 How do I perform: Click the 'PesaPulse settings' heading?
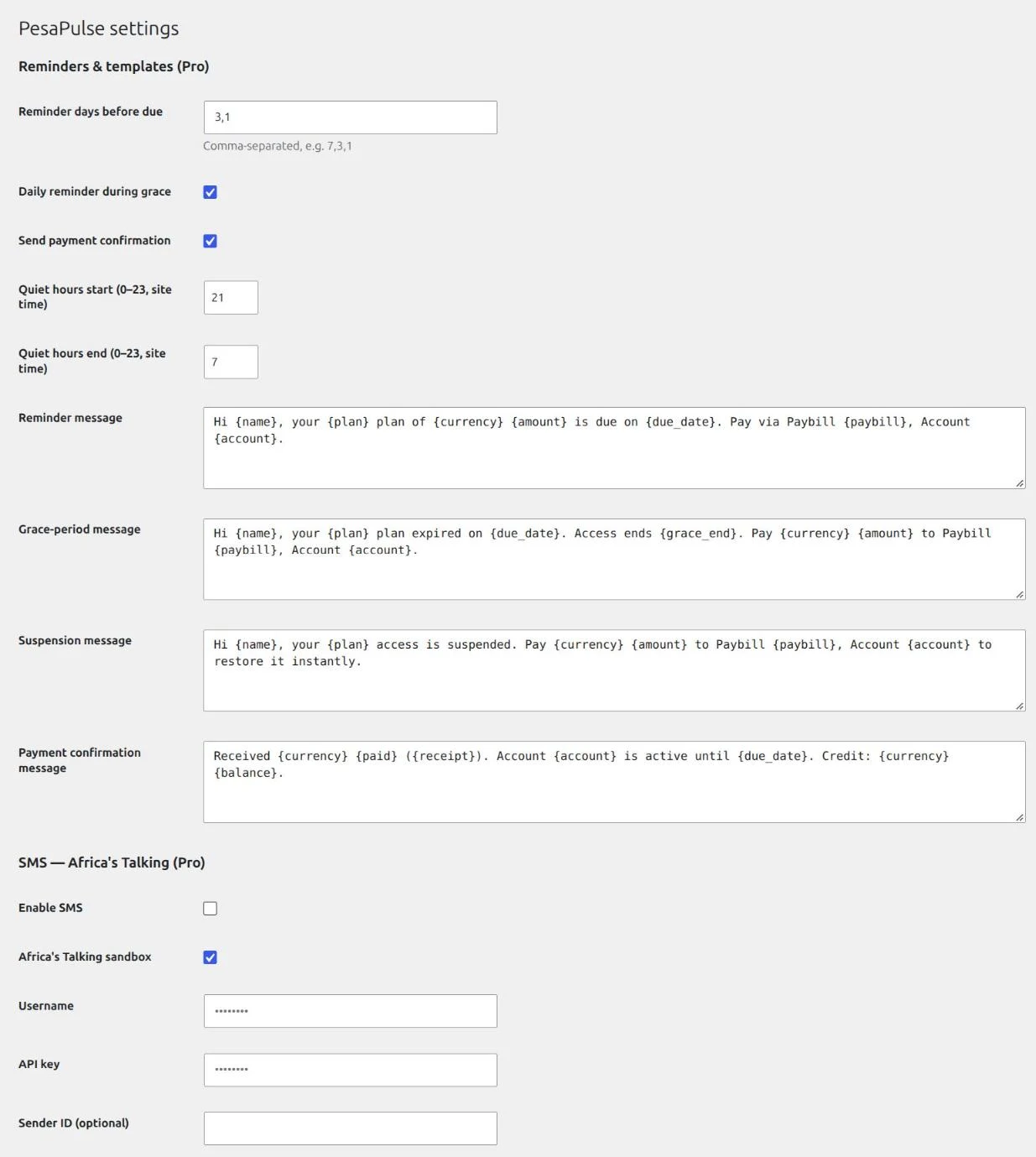(x=99, y=29)
